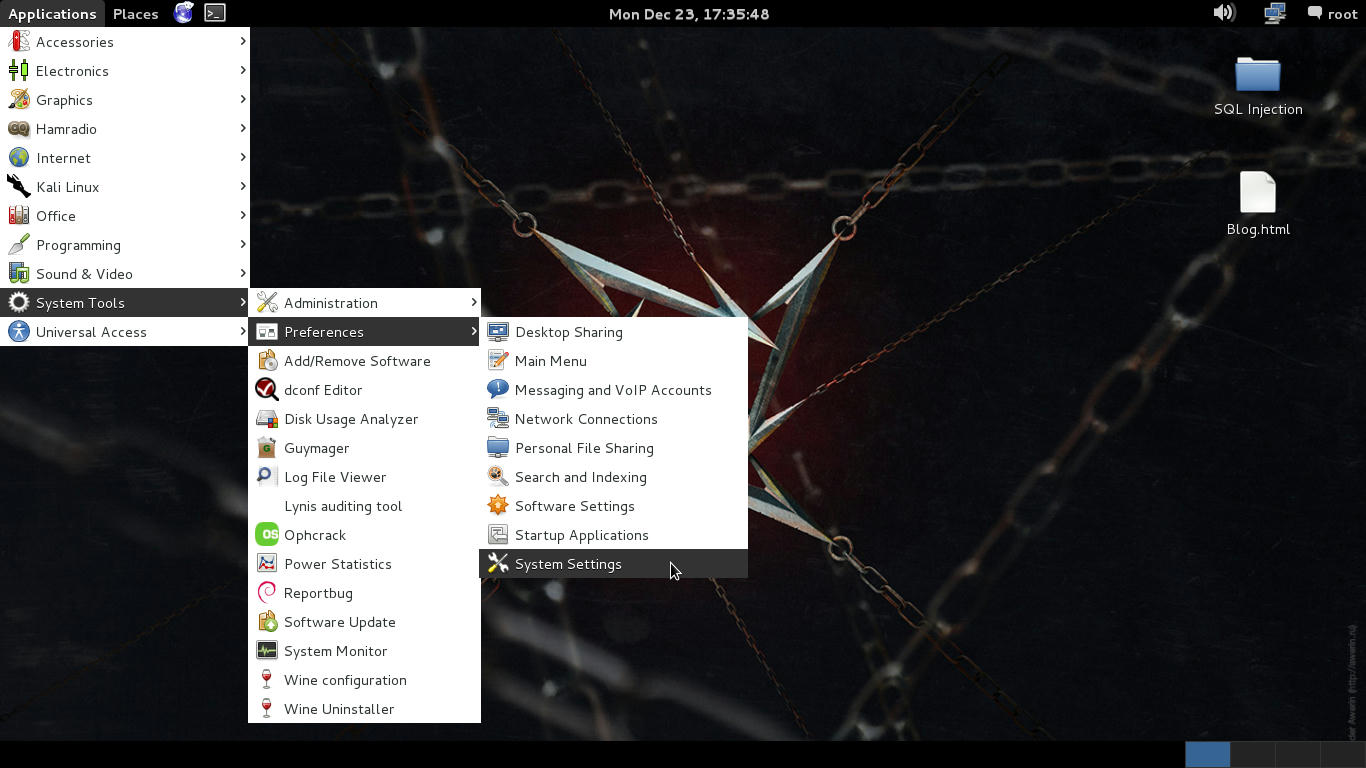The height and width of the screenshot is (768, 1366).
Task: Click the Reportbug swirl icon
Action: click(x=267, y=593)
